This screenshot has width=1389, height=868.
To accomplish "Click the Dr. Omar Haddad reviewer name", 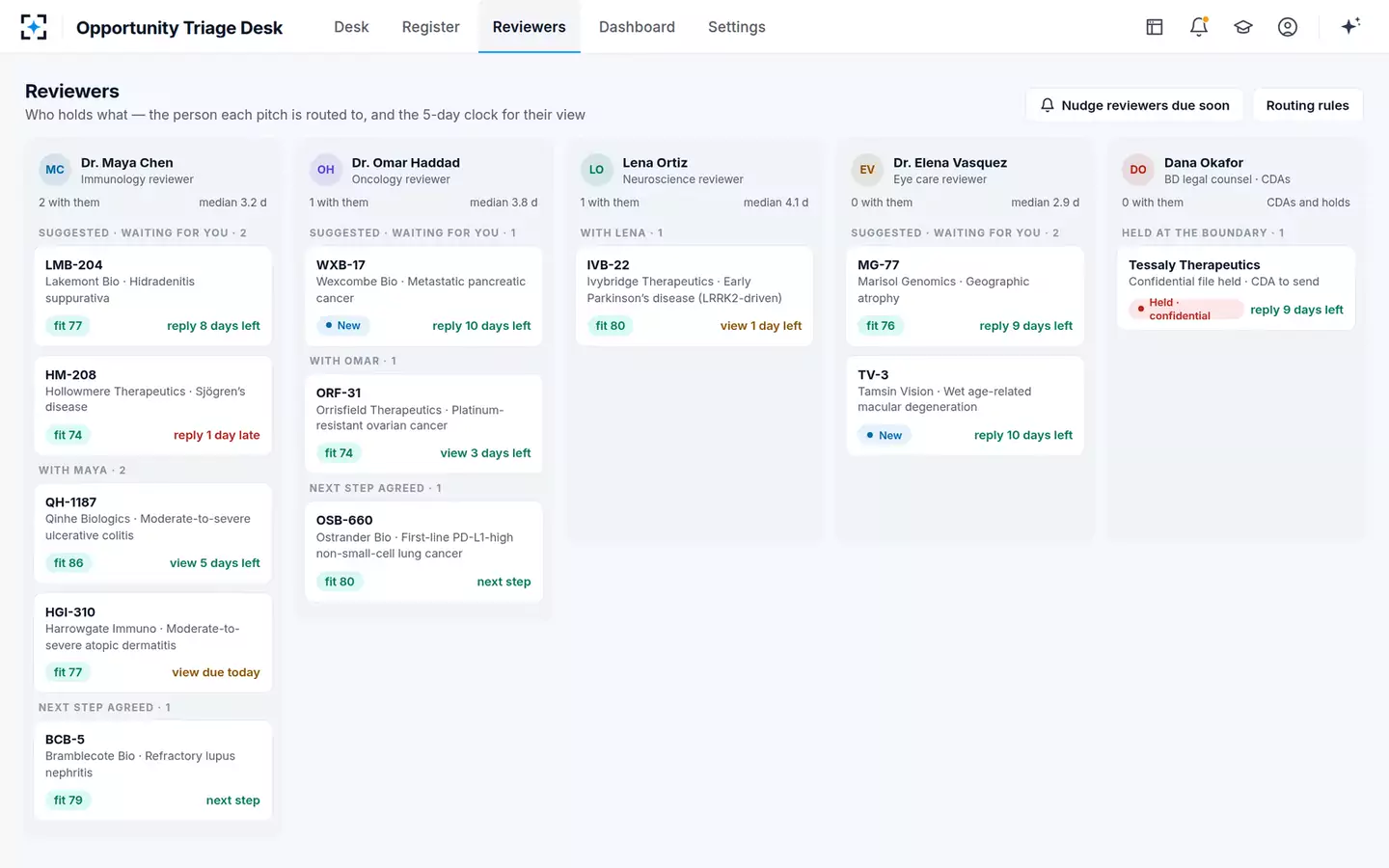I will 405,162.
